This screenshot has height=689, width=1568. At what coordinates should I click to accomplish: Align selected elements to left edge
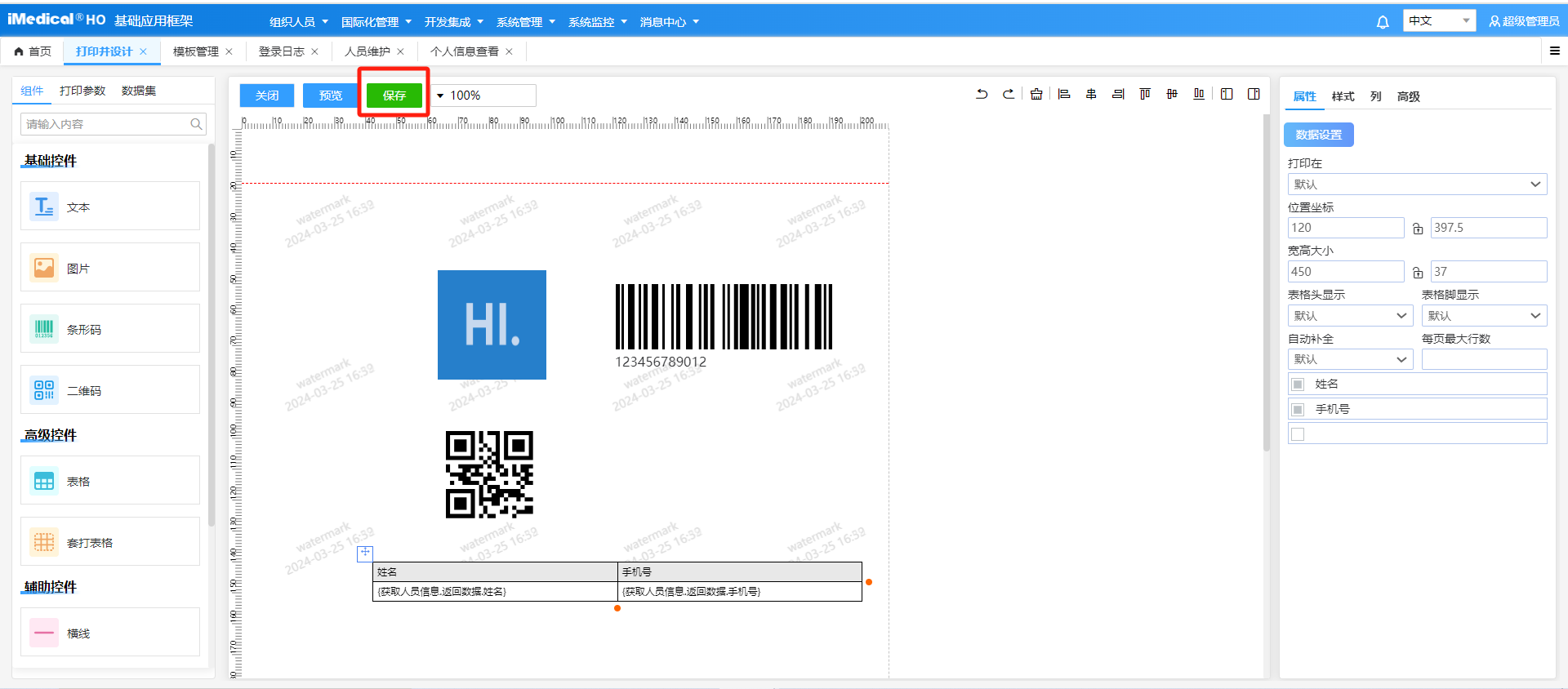pos(1064,95)
